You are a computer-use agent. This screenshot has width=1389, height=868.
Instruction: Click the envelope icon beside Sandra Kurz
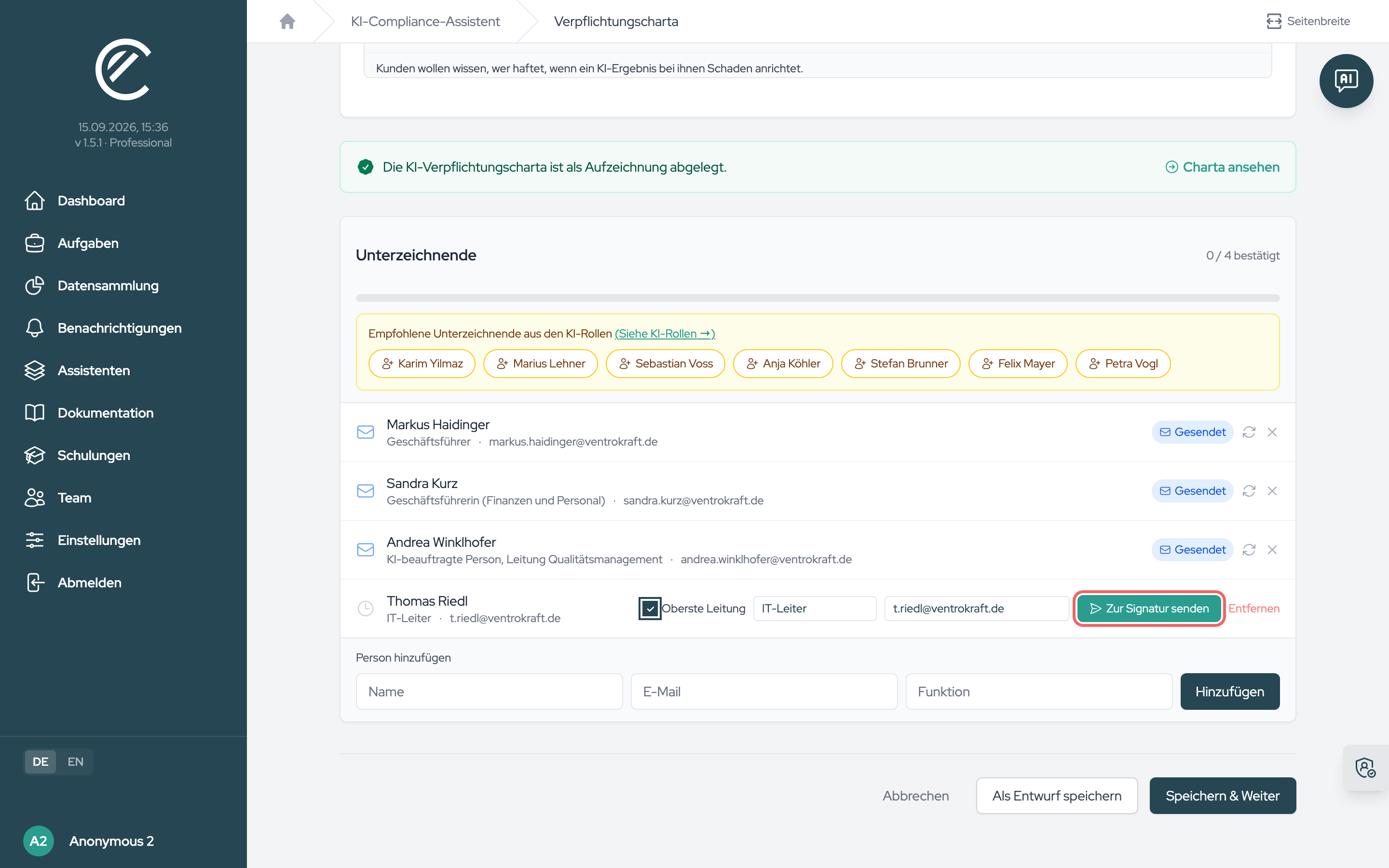[x=366, y=491]
